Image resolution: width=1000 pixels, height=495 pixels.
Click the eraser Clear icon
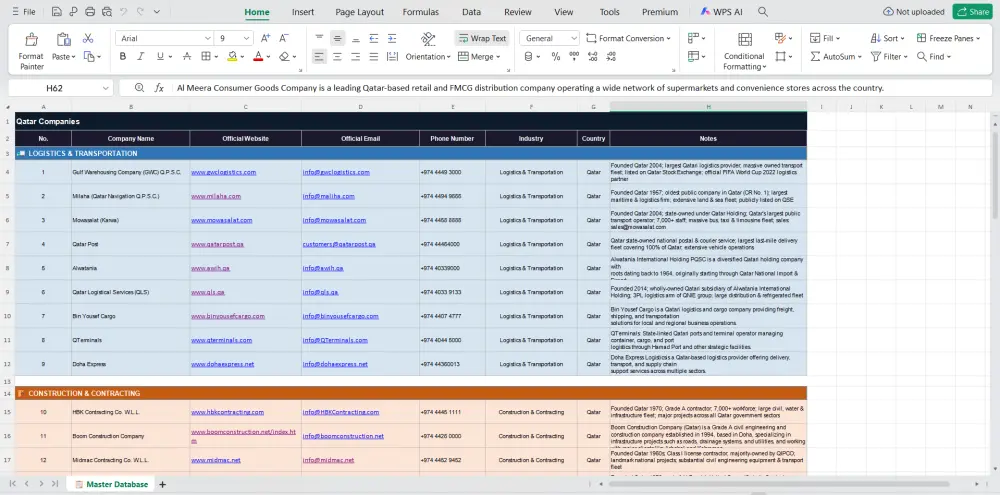coord(284,57)
